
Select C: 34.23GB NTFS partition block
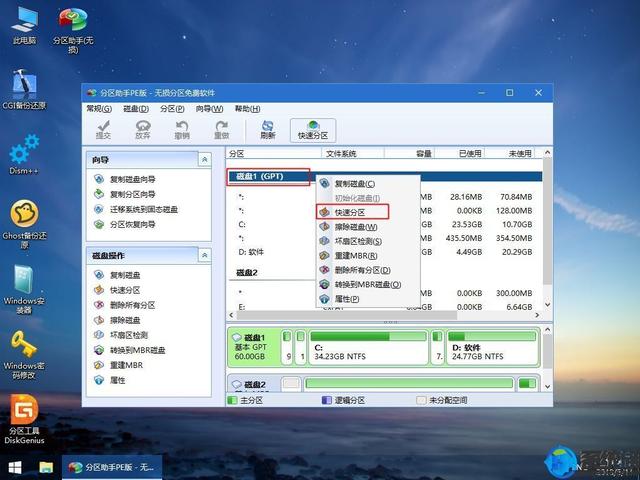point(368,348)
